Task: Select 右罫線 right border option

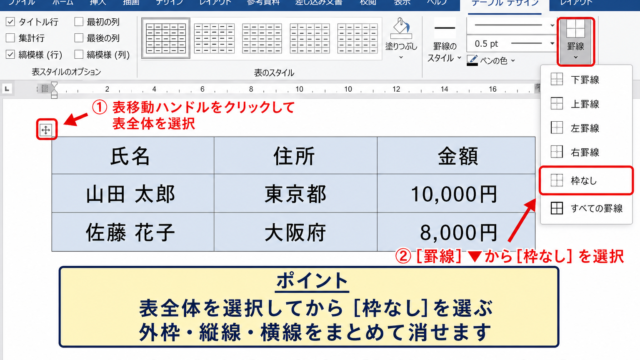Action: (586, 152)
